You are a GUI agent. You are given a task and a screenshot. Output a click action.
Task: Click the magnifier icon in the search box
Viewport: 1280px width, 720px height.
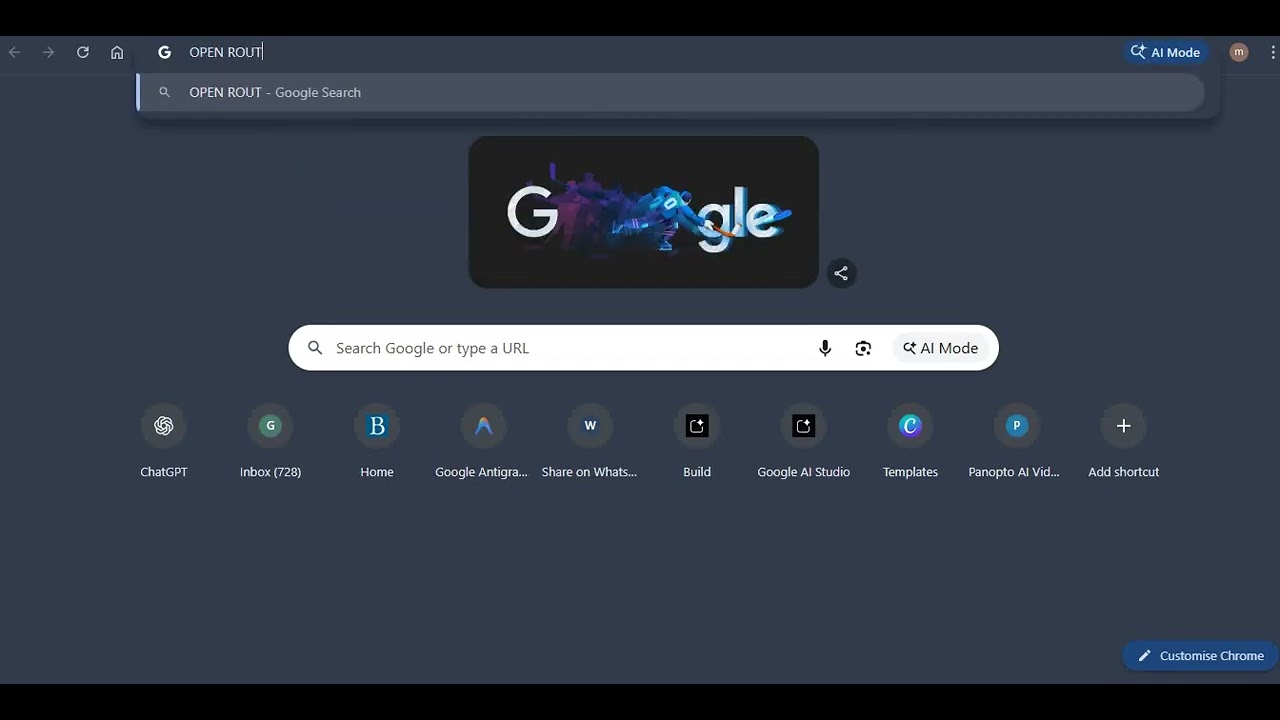click(x=315, y=348)
